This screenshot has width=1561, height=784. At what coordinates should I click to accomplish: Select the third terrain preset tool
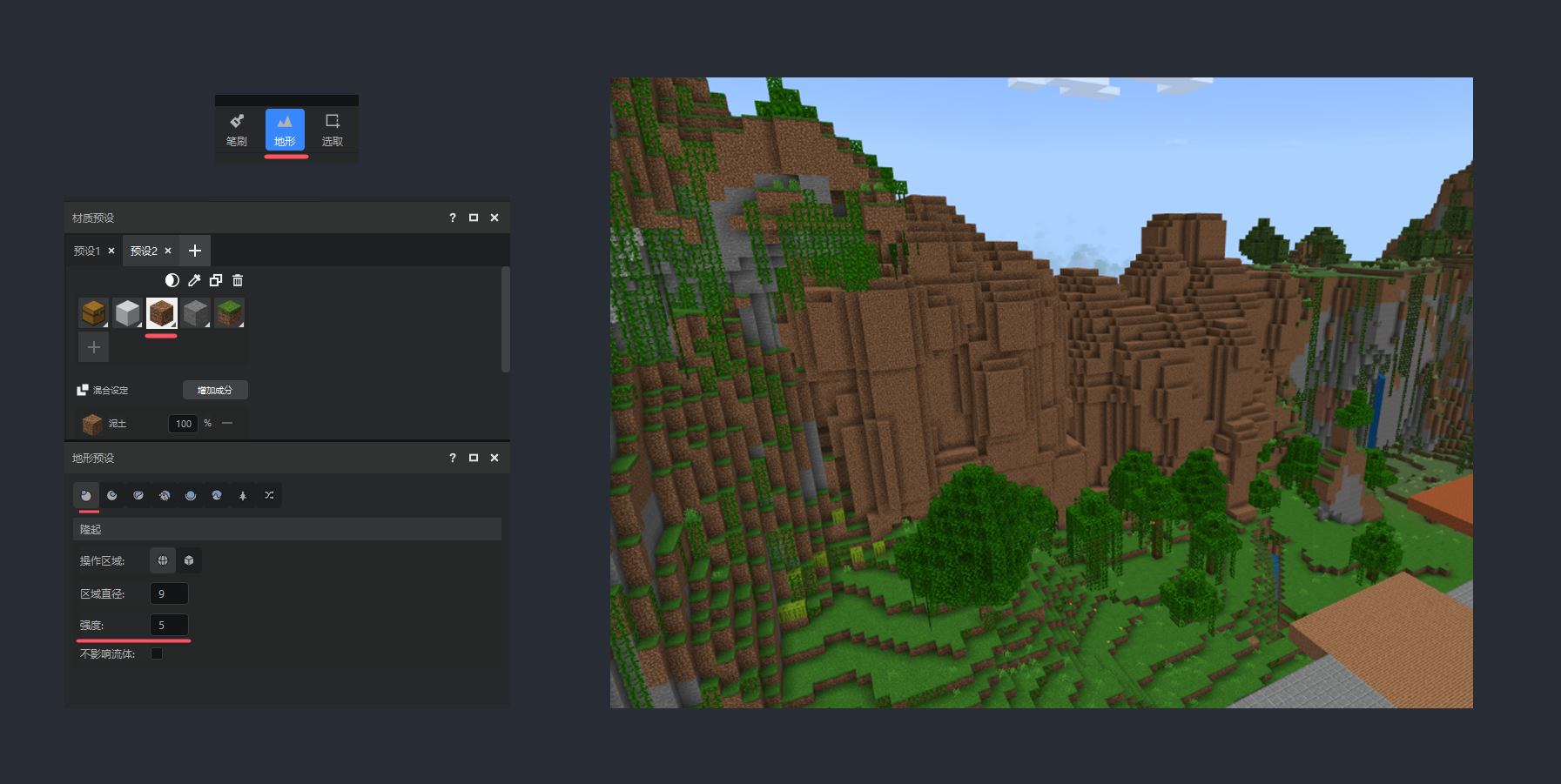pyautogui.click(x=138, y=495)
